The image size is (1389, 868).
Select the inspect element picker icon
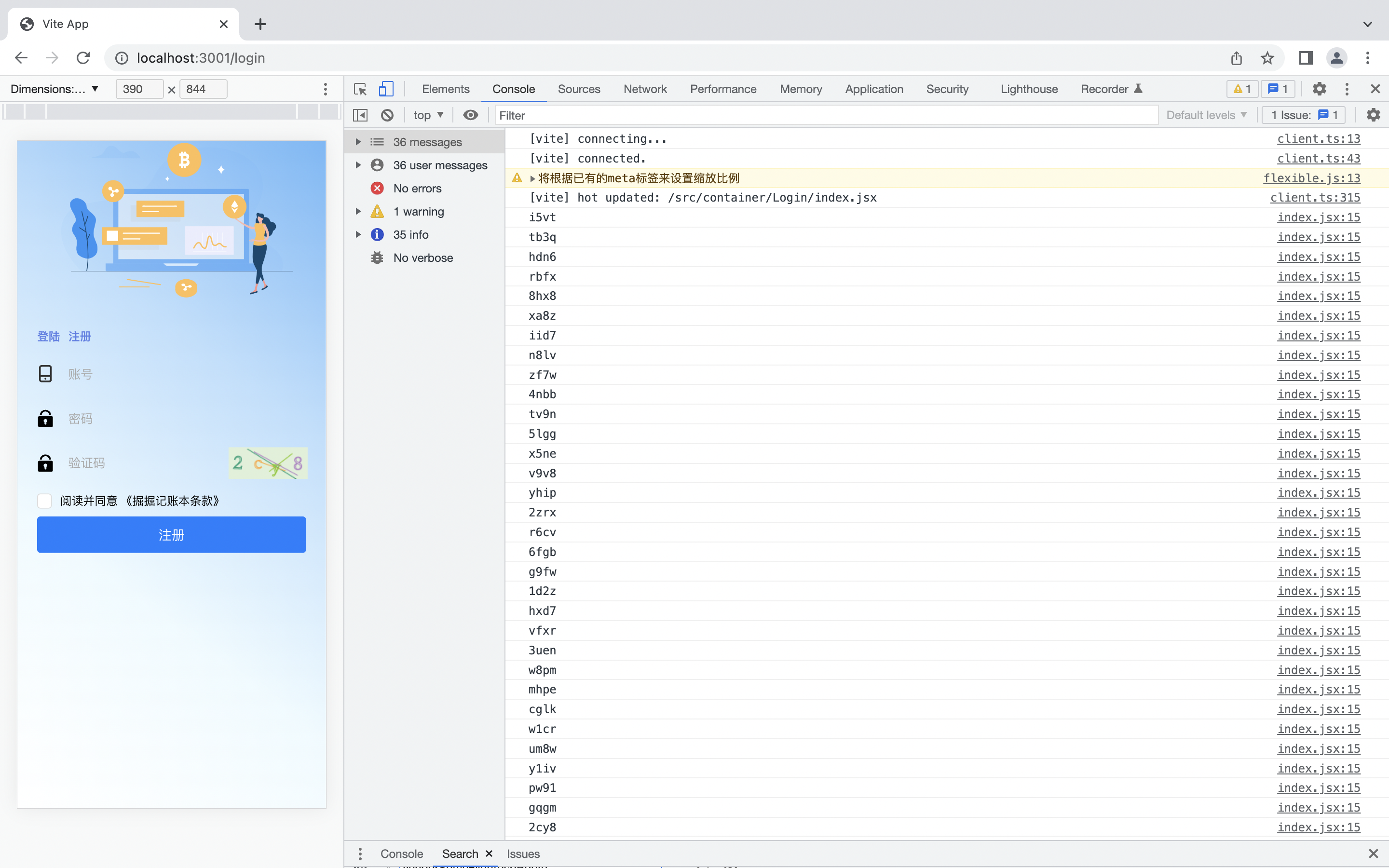coord(360,89)
